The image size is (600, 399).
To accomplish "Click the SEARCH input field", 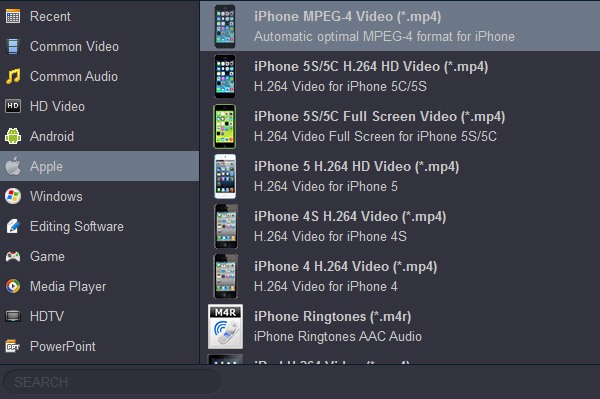I will coord(112,382).
